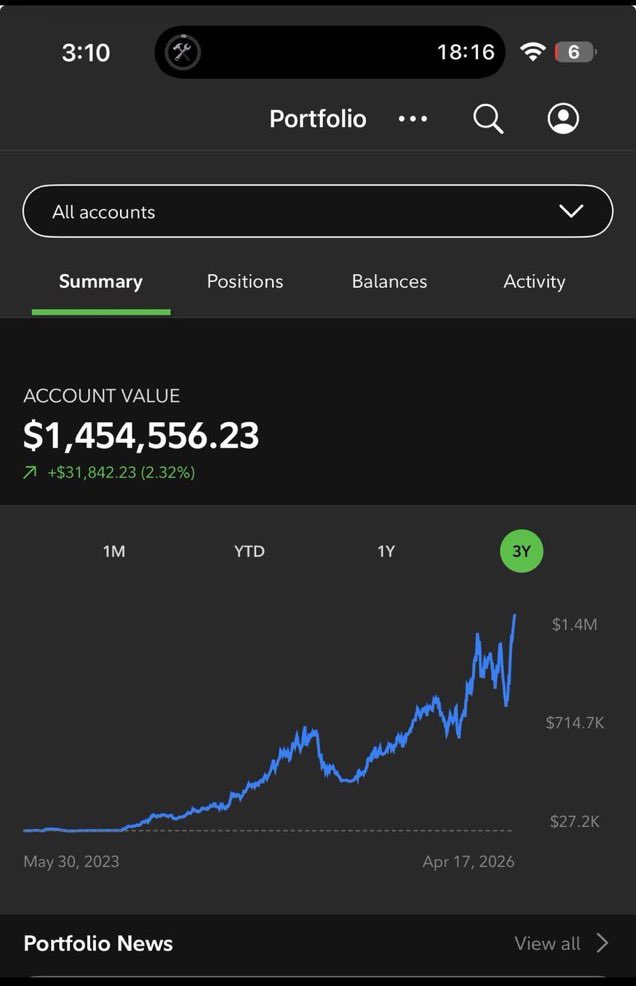The height and width of the screenshot is (986, 636).
Task: Tap the green gain arrow icon
Action: click(x=30, y=472)
